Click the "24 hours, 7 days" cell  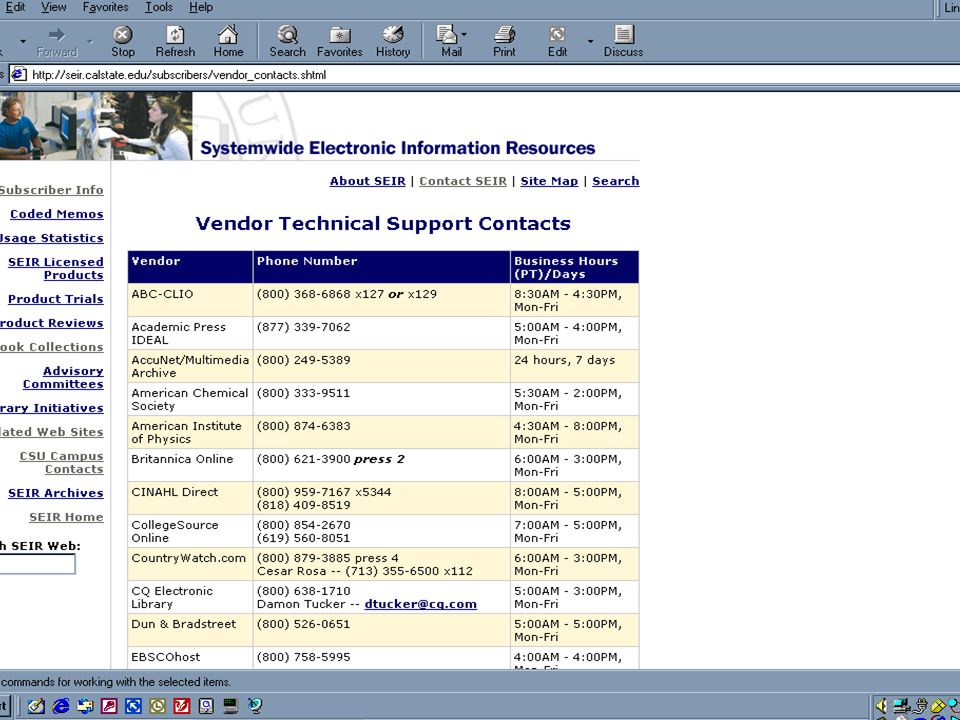574,366
